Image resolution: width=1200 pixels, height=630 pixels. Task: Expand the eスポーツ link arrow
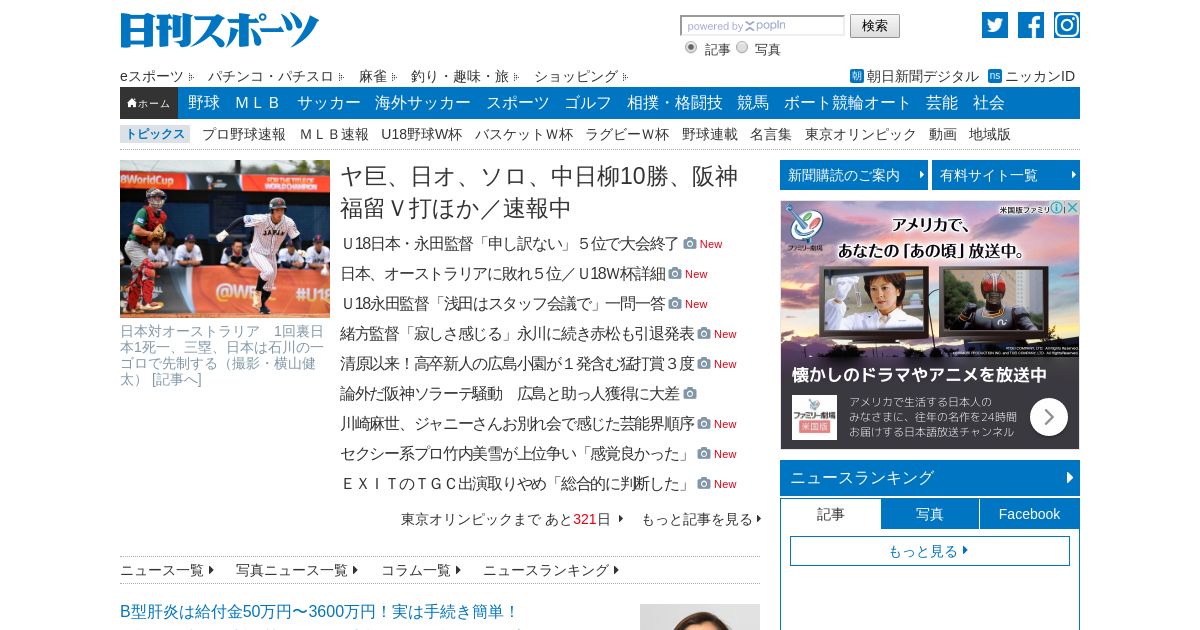tap(191, 76)
